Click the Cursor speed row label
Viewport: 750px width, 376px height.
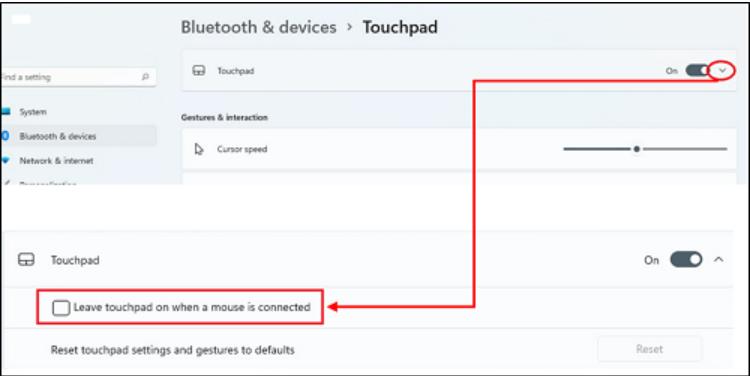tap(242, 149)
